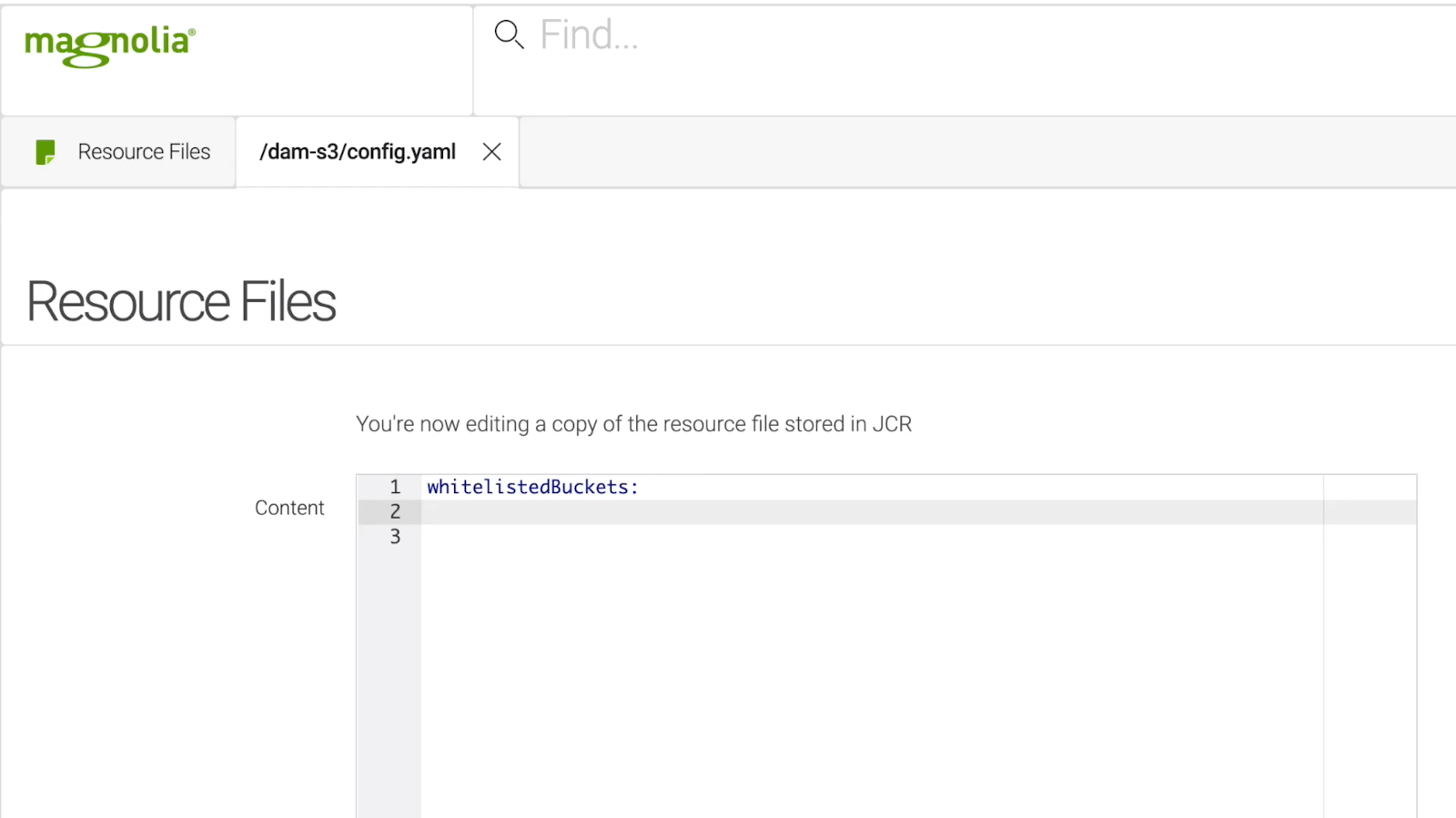
Task: Focus the Find... search field
Action: pyautogui.click(x=819, y=35)
